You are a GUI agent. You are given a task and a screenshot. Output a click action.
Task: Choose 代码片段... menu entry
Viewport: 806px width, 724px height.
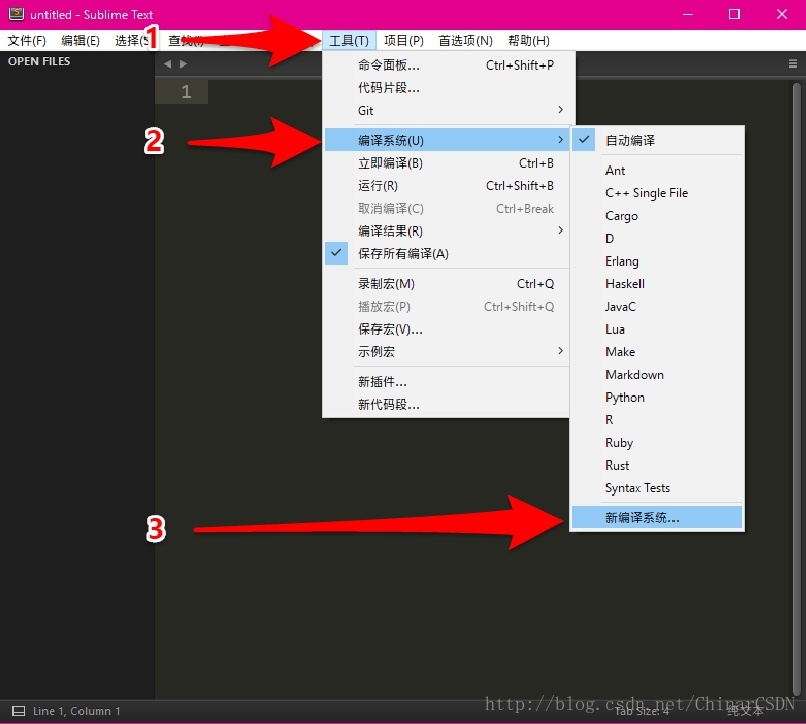pyautogui.click(x=446, y=88)
